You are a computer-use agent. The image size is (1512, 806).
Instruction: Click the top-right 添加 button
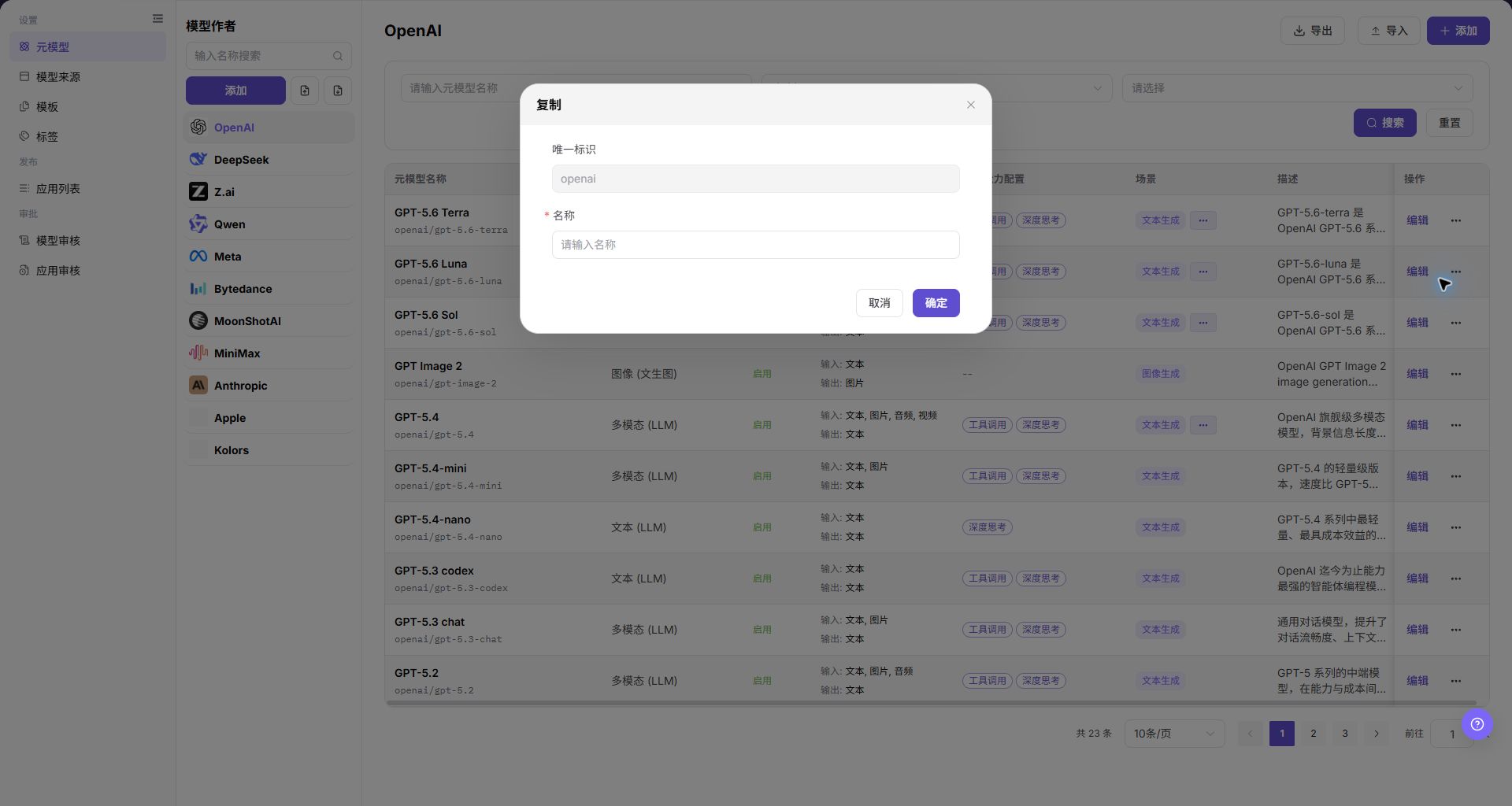pyautogui.click(x=1458, y=31)
